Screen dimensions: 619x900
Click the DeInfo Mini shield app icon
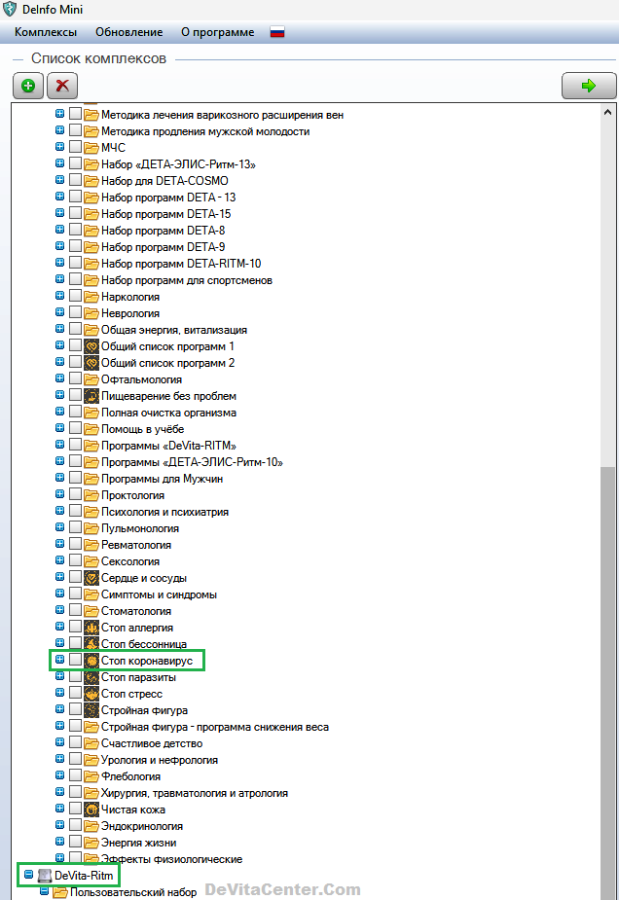pos(10,9)
